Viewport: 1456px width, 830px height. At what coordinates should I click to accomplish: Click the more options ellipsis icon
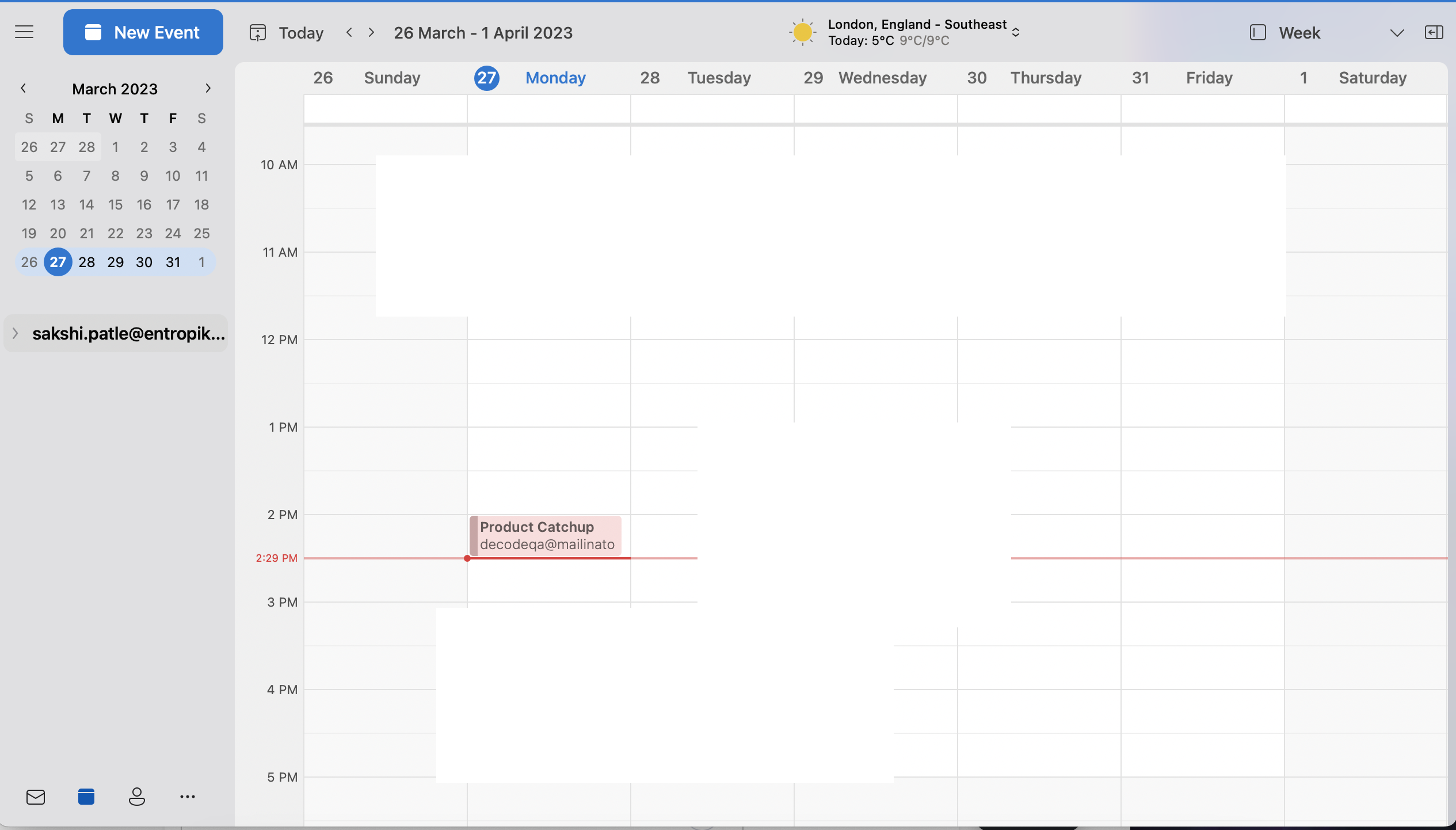pos(188,797)
